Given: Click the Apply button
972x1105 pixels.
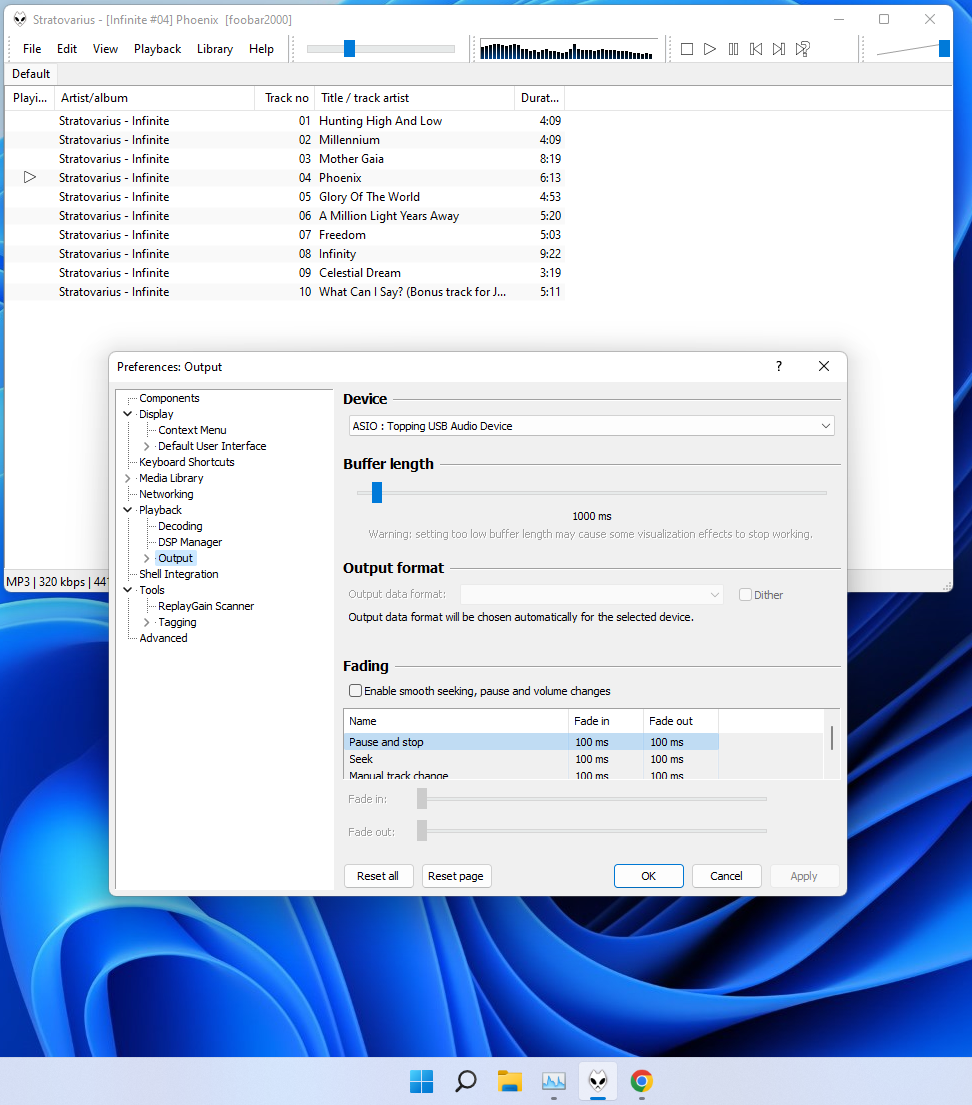Looking at the screenshot, I should point(804,876).
